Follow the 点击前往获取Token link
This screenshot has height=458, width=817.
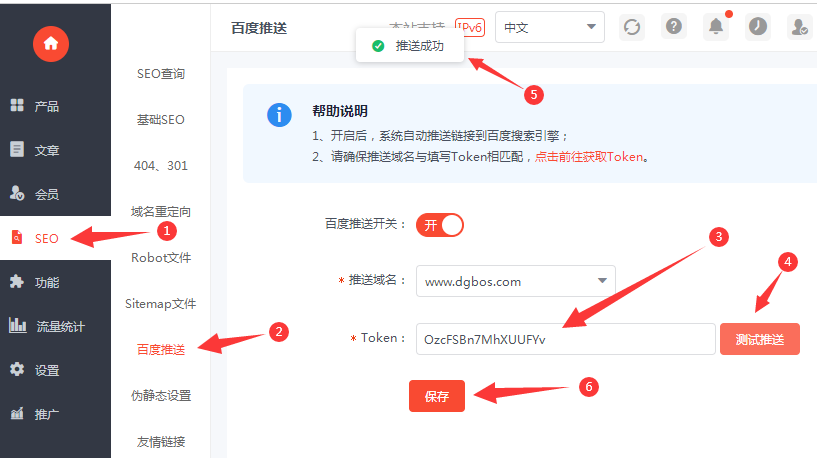click(589, 156)
